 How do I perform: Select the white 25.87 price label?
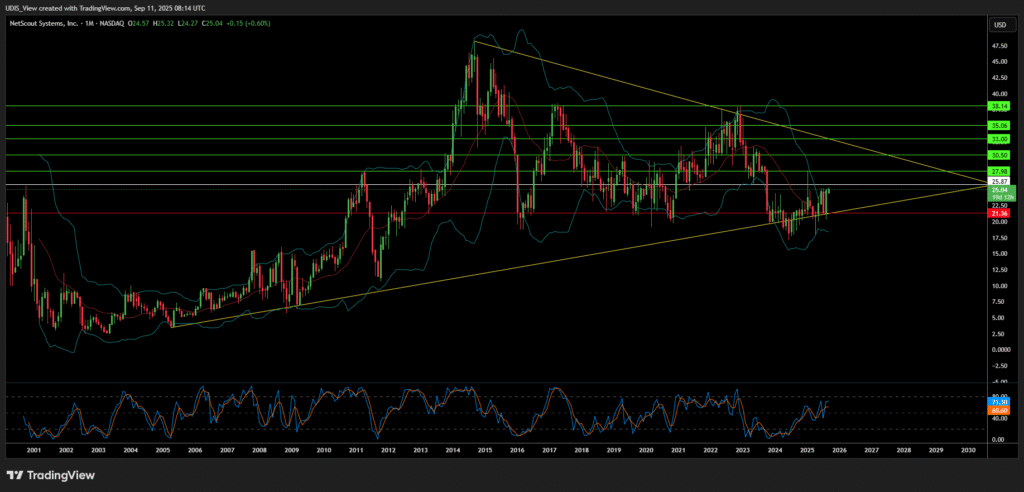[999, 183]
